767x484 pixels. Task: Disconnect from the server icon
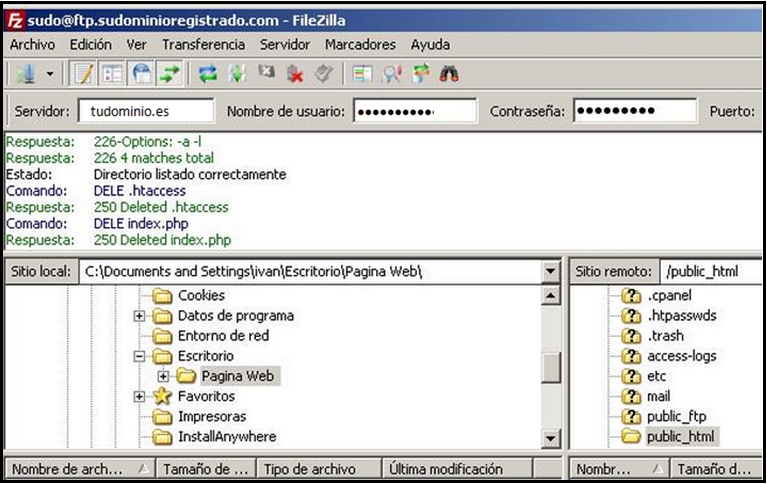pyautogui.click(x=295, y=74)
